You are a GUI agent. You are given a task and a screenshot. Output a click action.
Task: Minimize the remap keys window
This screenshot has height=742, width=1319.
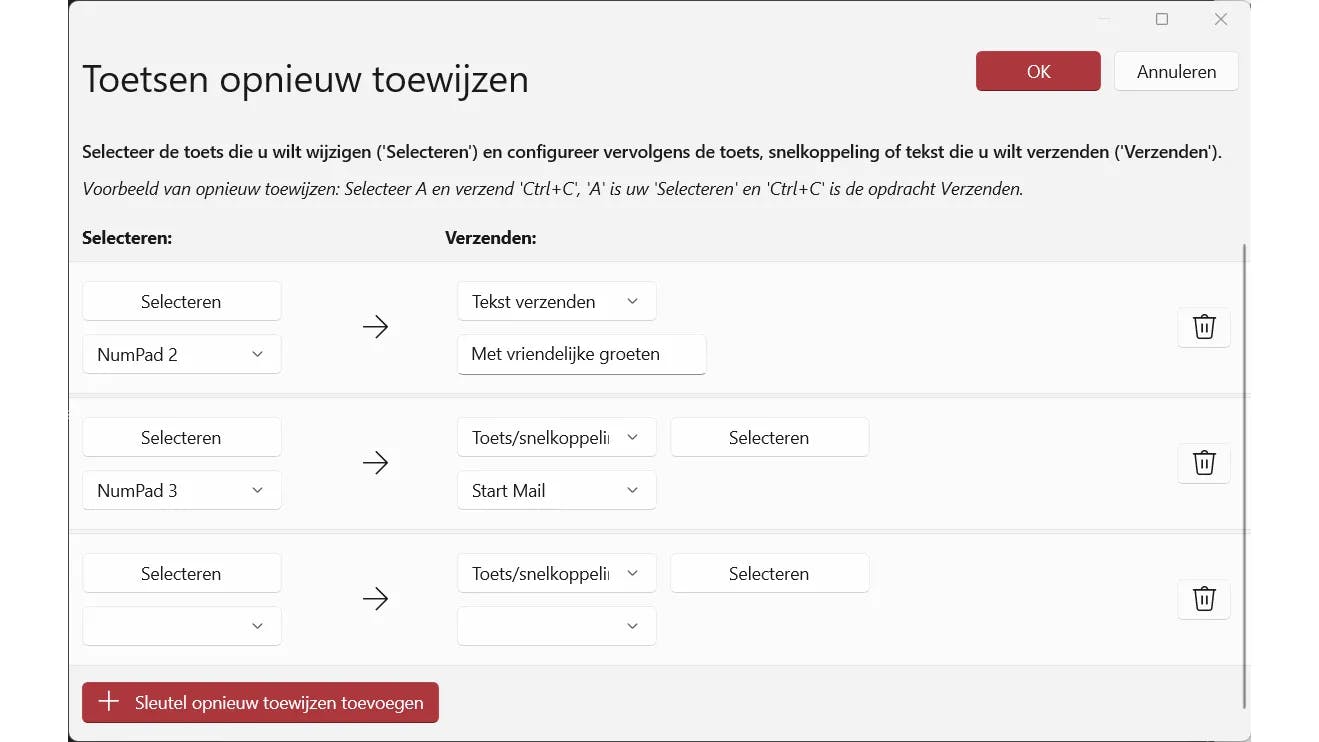[x=1104, y=19]
